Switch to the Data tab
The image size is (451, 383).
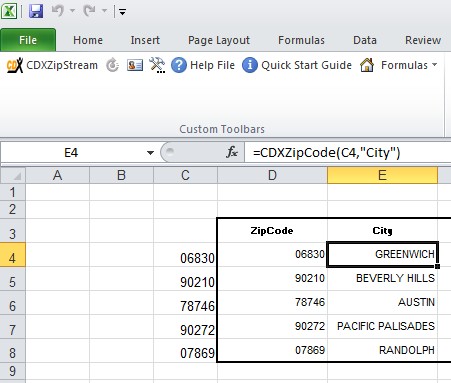(x=365, y=40)
